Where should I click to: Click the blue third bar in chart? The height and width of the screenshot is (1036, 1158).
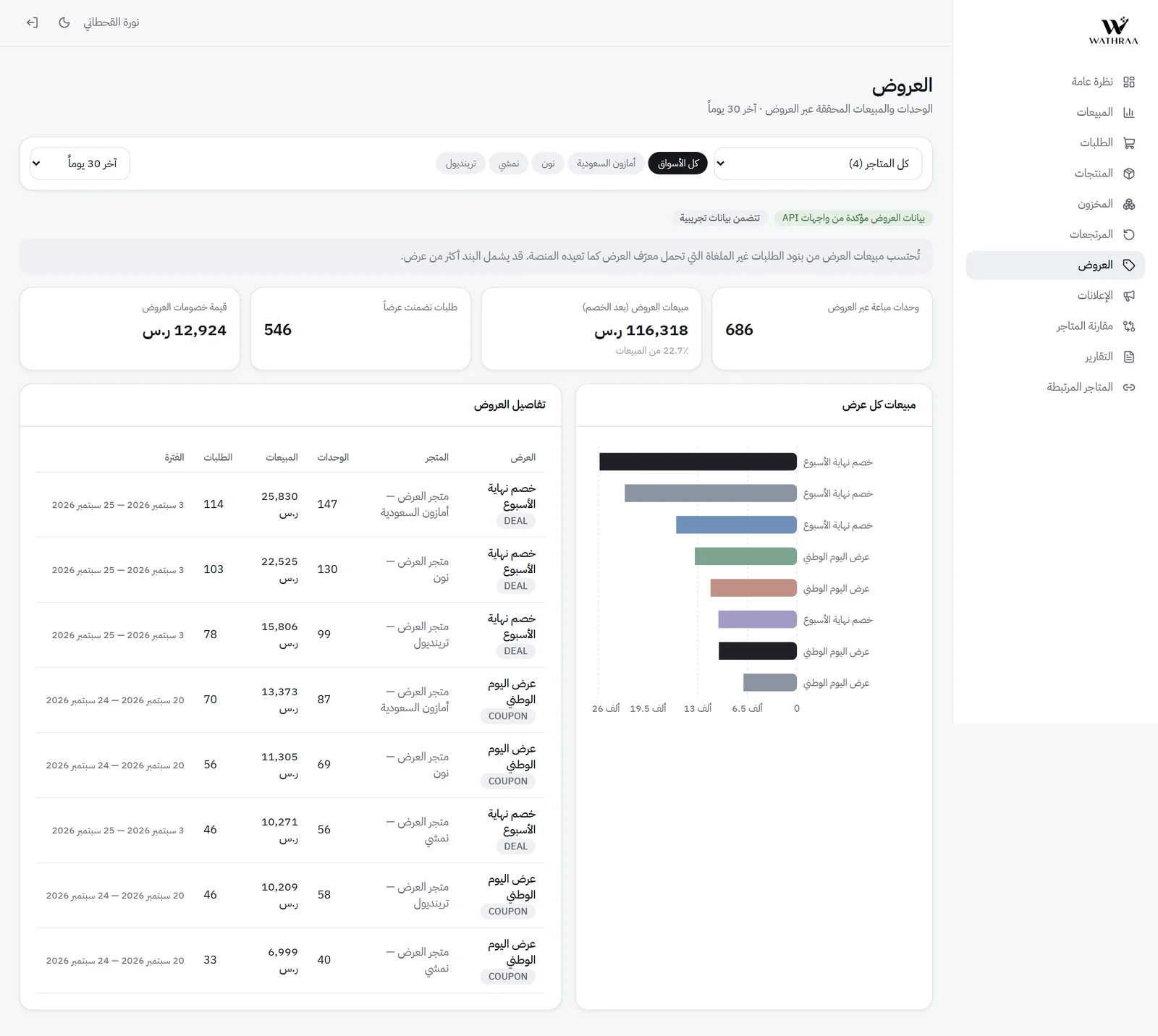pos(736,525)
